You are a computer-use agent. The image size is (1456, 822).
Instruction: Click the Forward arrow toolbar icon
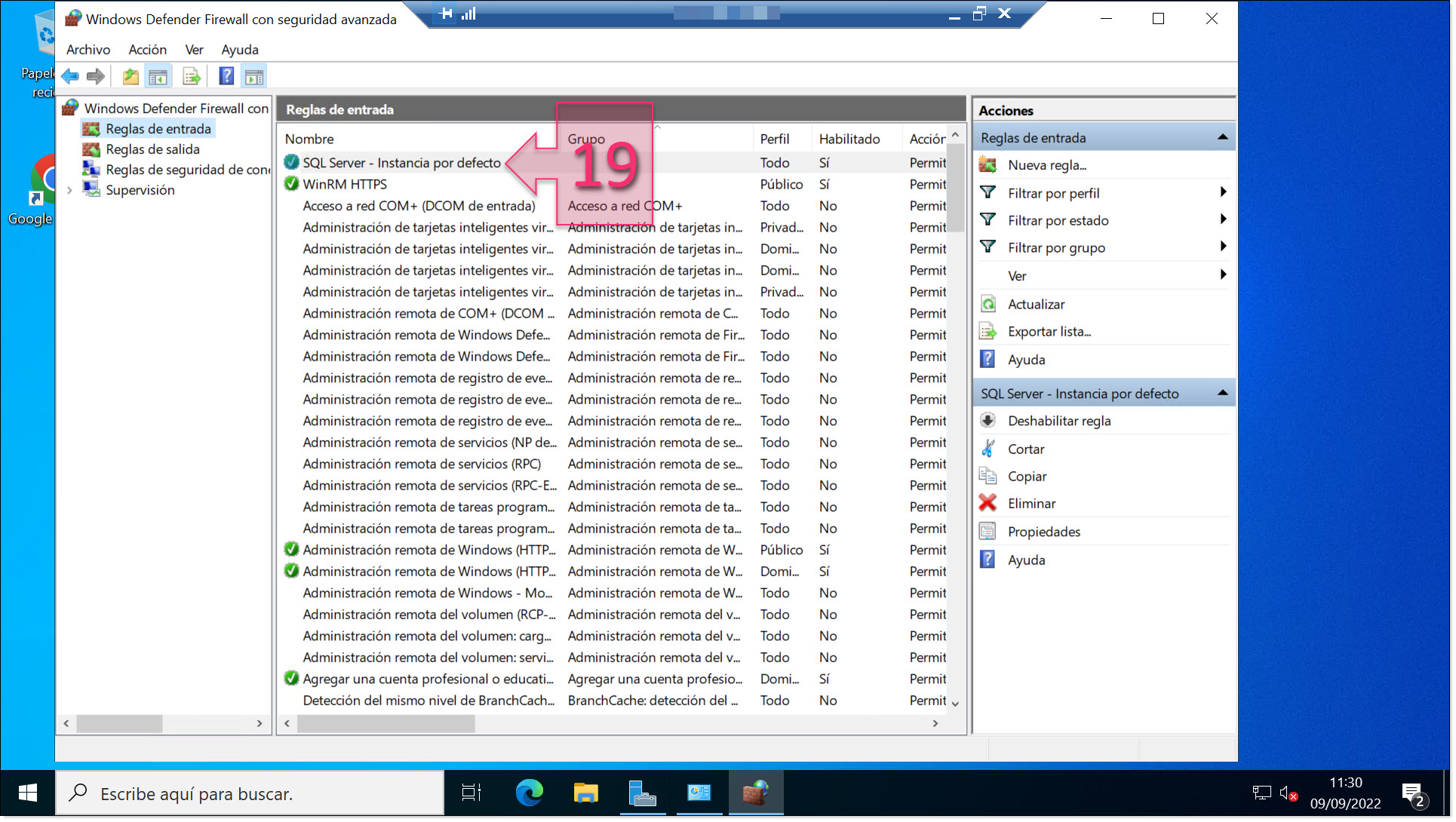pyautogui.click(x=95, y=76)
